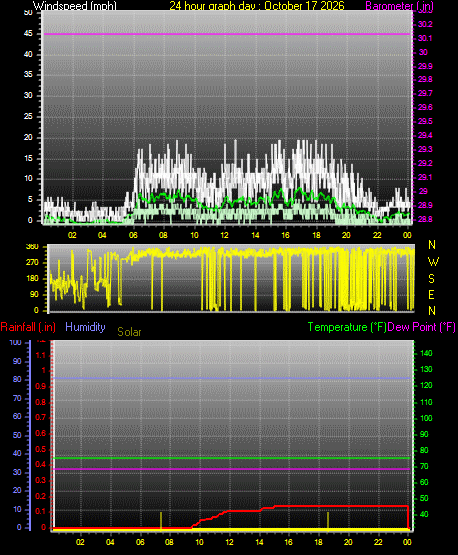Click the '29.1' barometer axis value

click(425, 177)
